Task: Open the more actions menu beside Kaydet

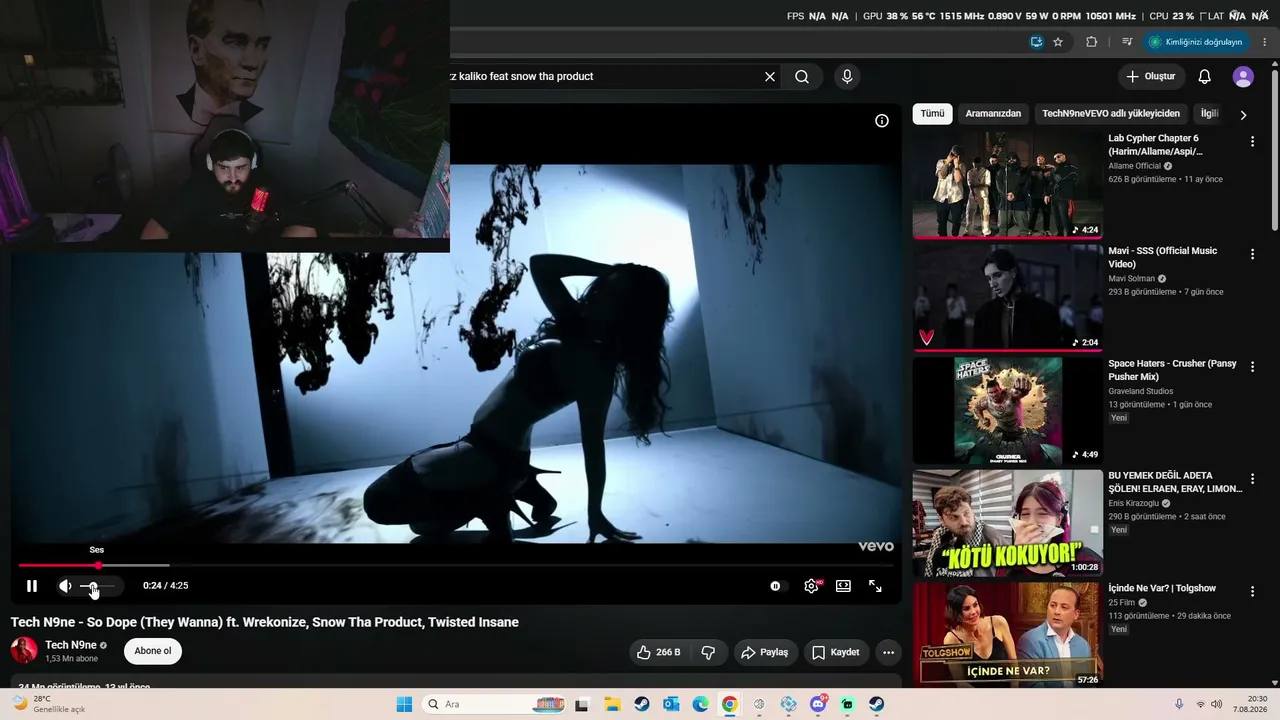Action: pos(888,652)
